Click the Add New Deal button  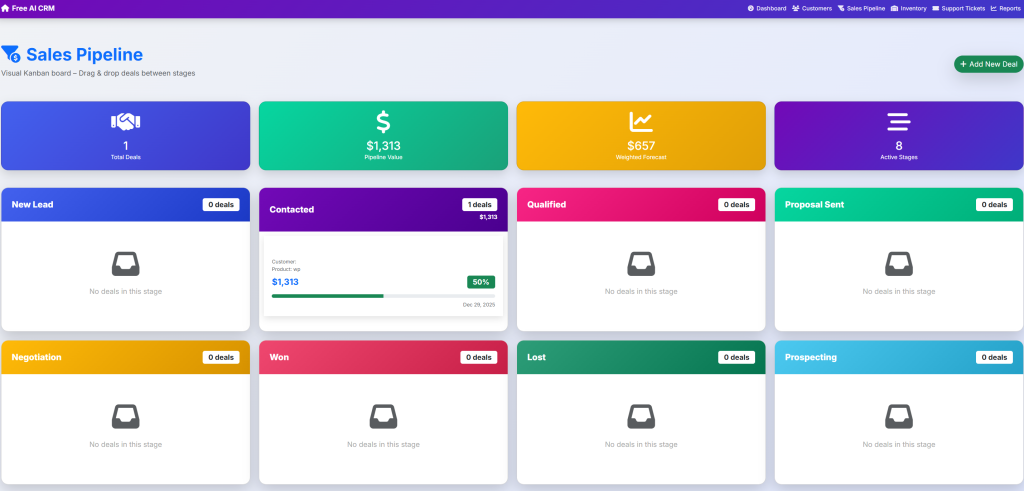(x=988, y=64)
